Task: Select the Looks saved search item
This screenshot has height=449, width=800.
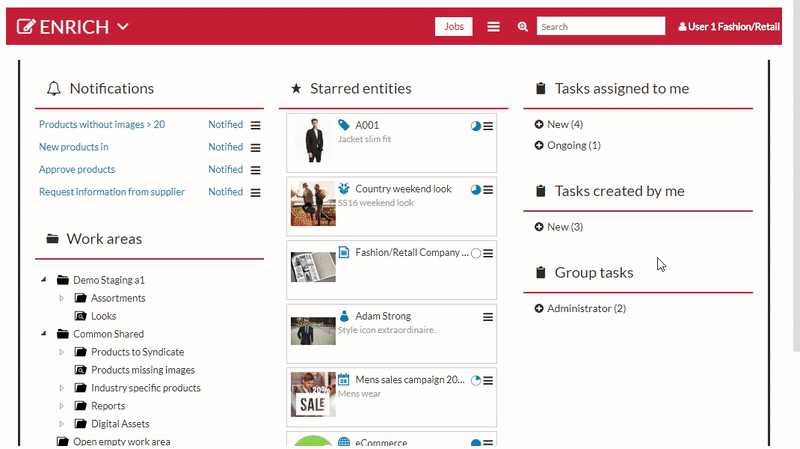Action: pos(104,316)
